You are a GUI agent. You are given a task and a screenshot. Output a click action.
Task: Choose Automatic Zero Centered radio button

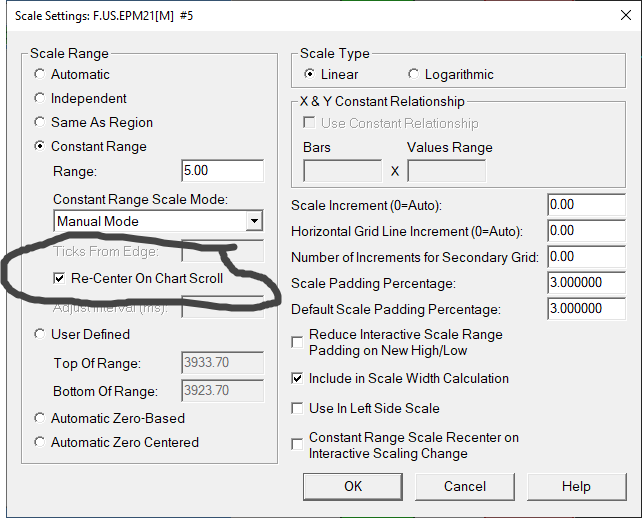(40, 442)
